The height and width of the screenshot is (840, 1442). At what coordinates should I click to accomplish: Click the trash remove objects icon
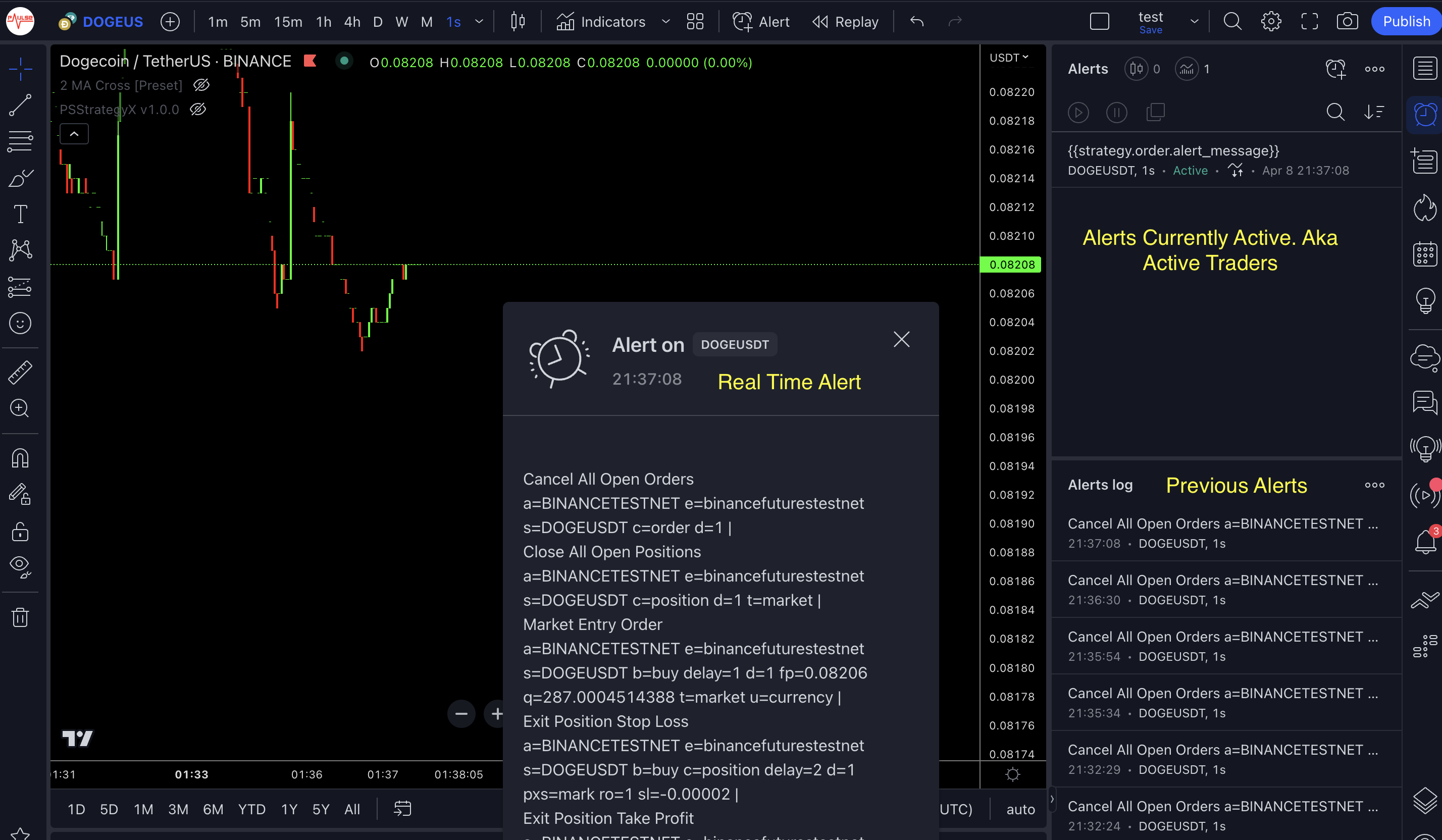20,617
